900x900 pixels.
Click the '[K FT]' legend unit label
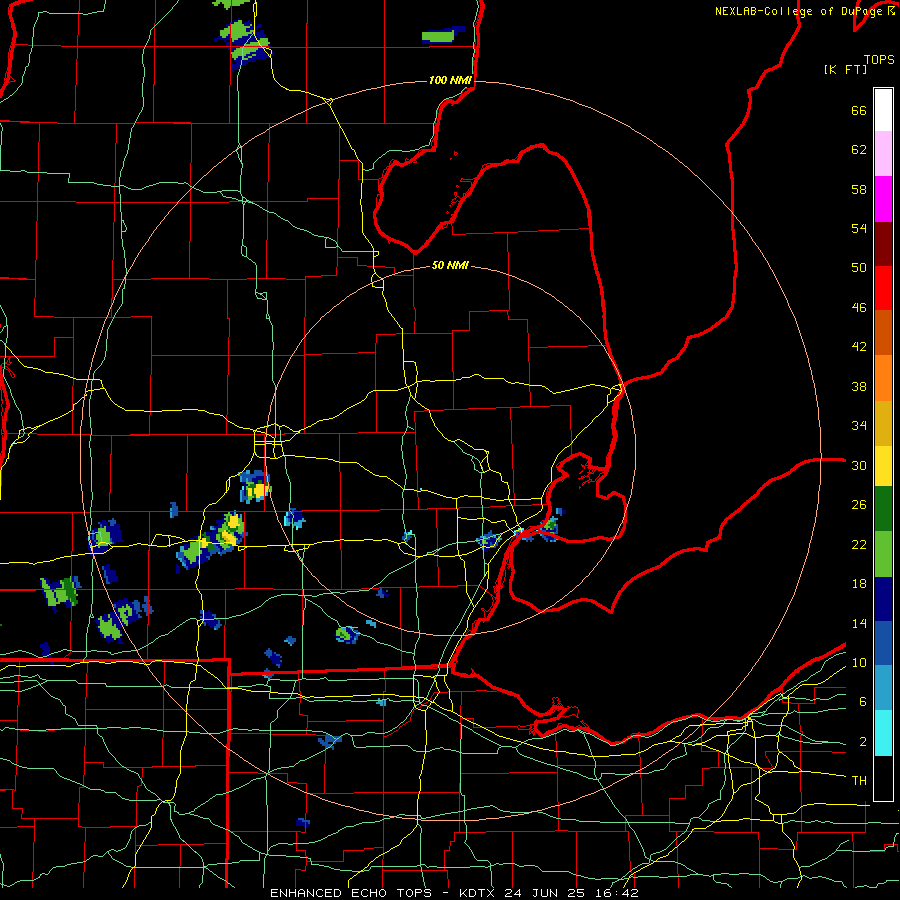click(x=846, y=69)
